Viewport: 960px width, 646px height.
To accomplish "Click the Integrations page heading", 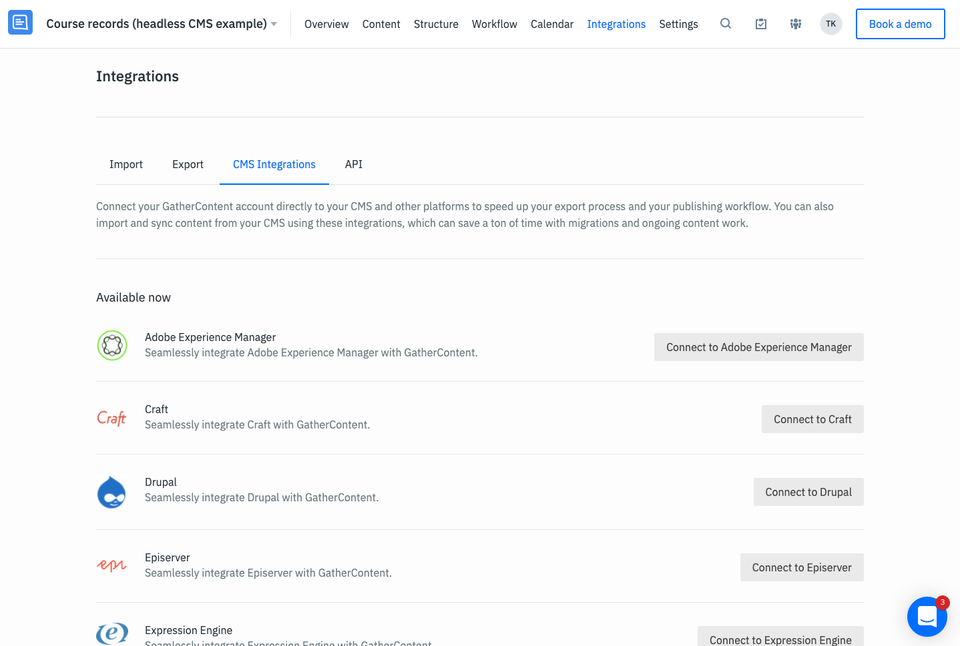I will [x=137, y=77].
